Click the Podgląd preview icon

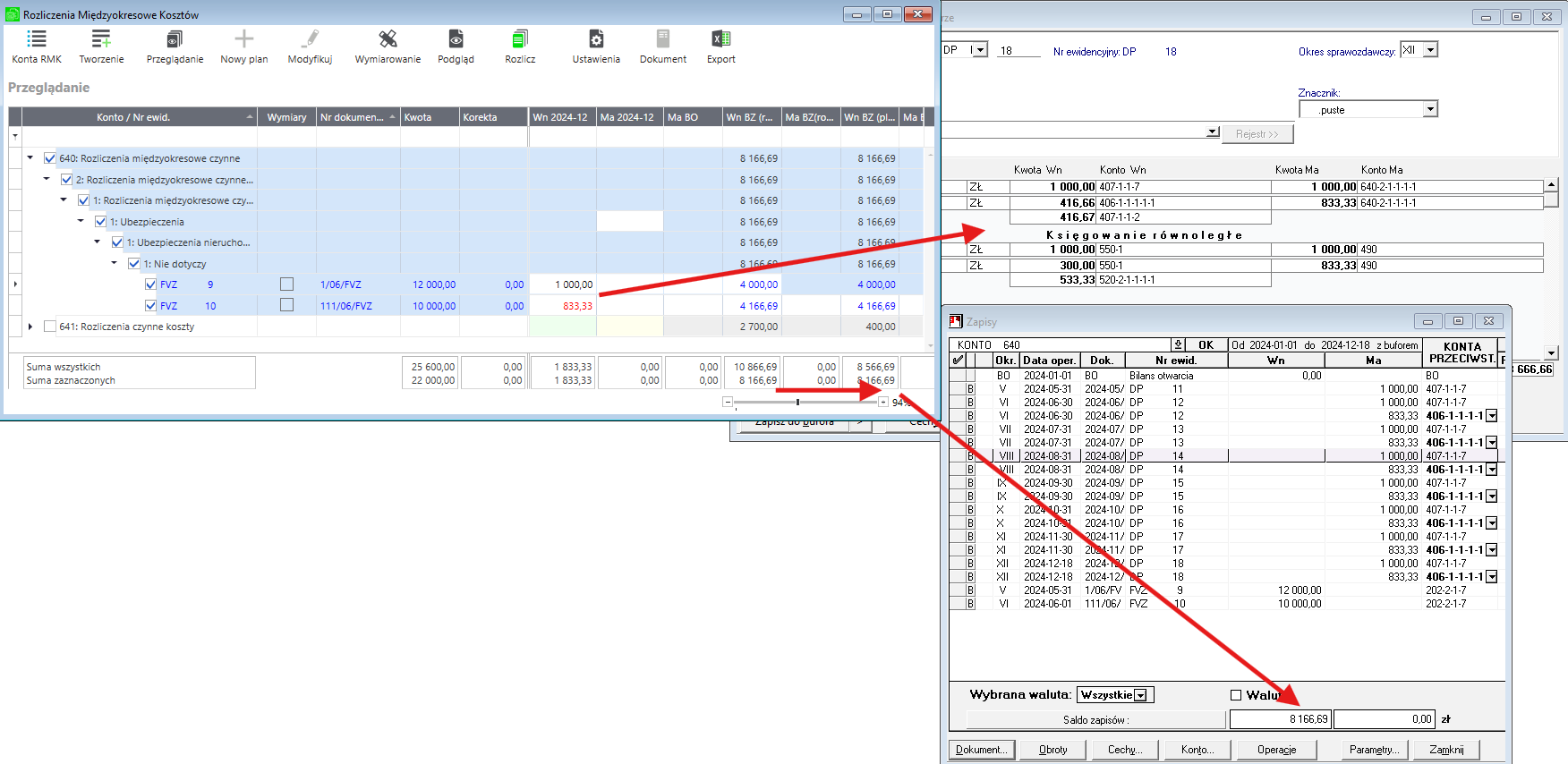pos(456,39)
